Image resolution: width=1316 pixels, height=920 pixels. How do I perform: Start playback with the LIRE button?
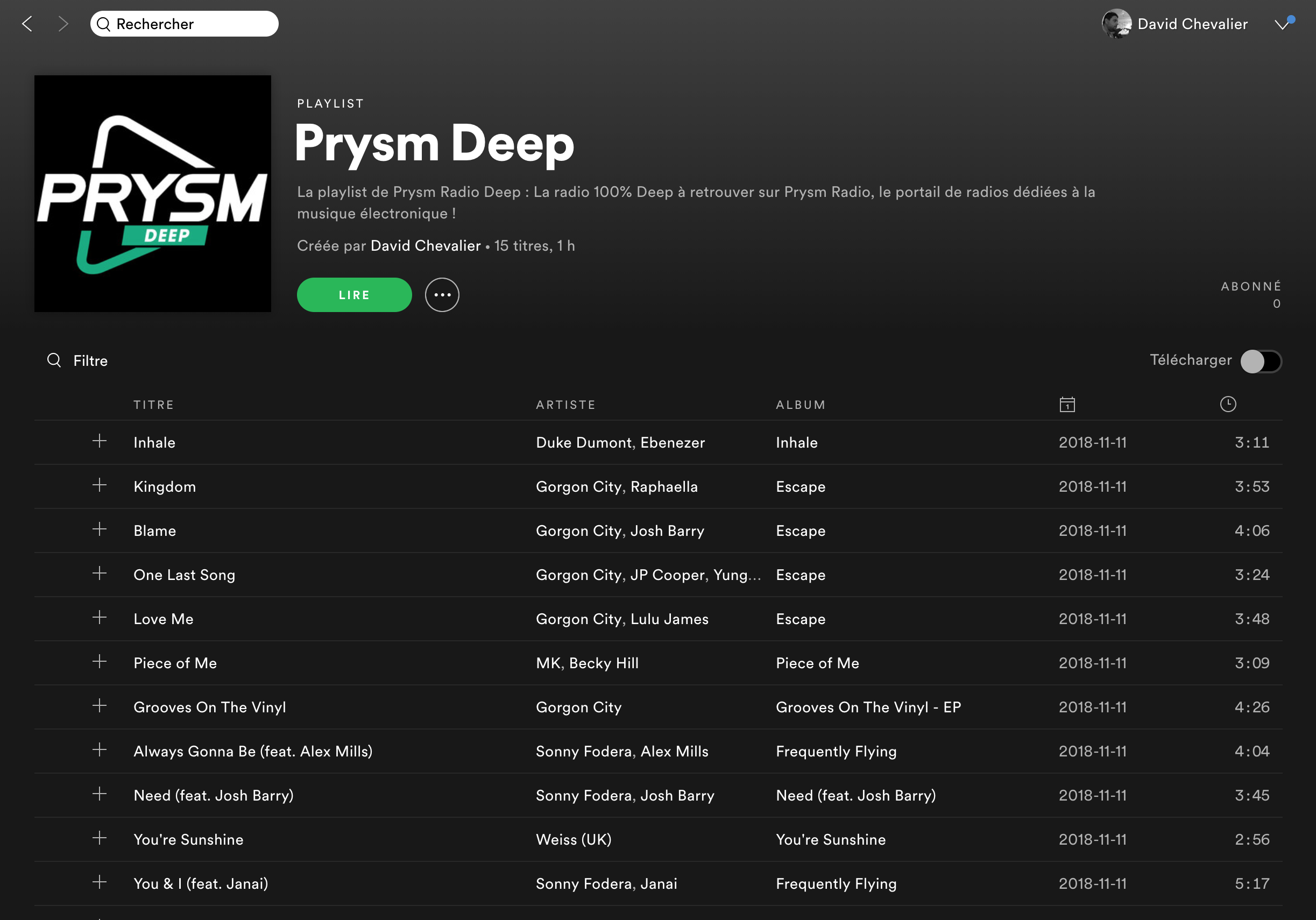(x=354, y=295)
